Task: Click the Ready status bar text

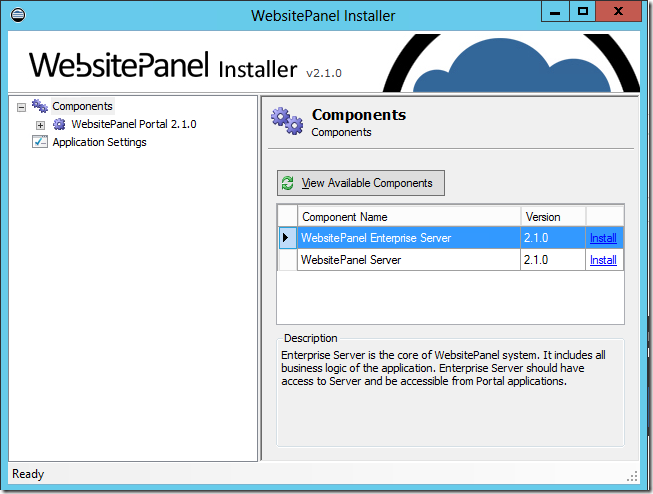Action: 28,474
